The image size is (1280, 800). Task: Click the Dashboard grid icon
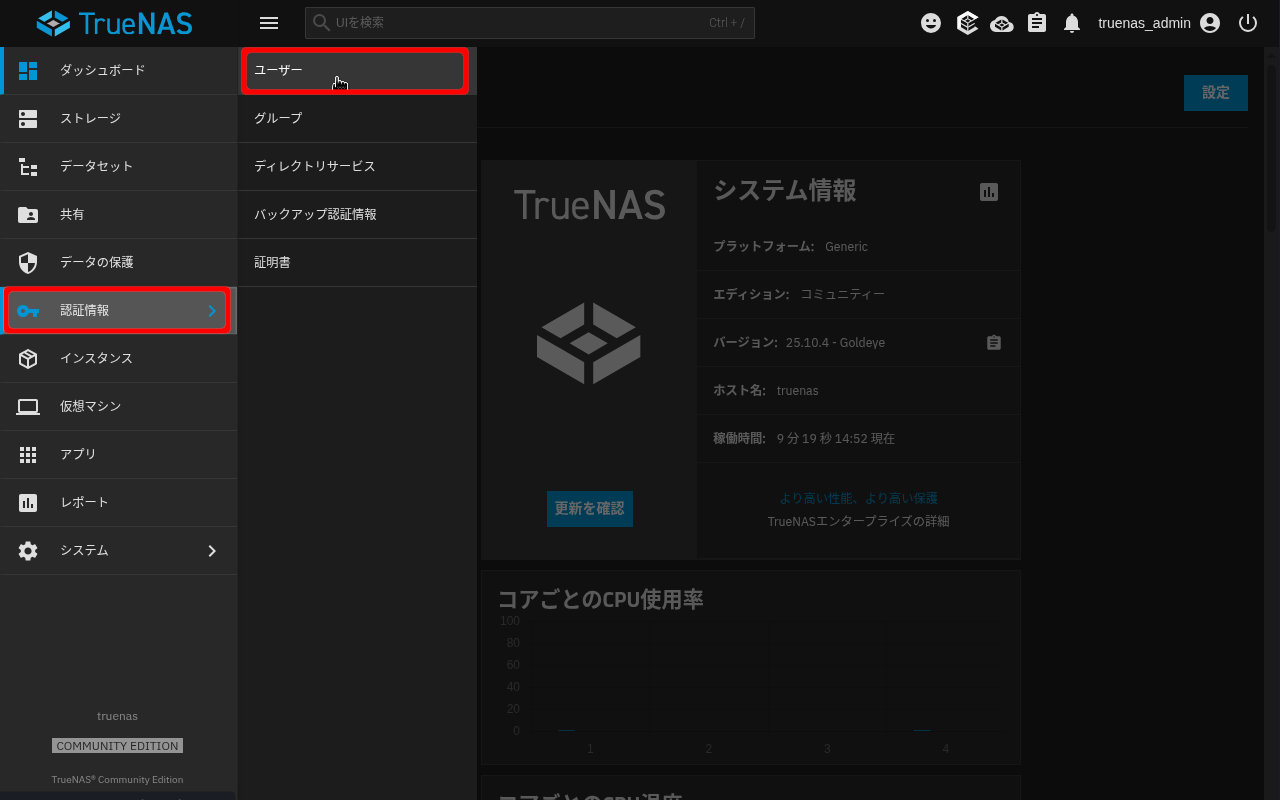click(x=28, y=70)
